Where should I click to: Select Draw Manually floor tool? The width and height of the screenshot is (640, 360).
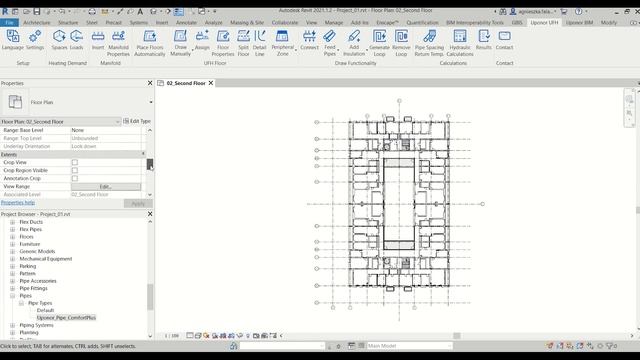coord(180,43)
